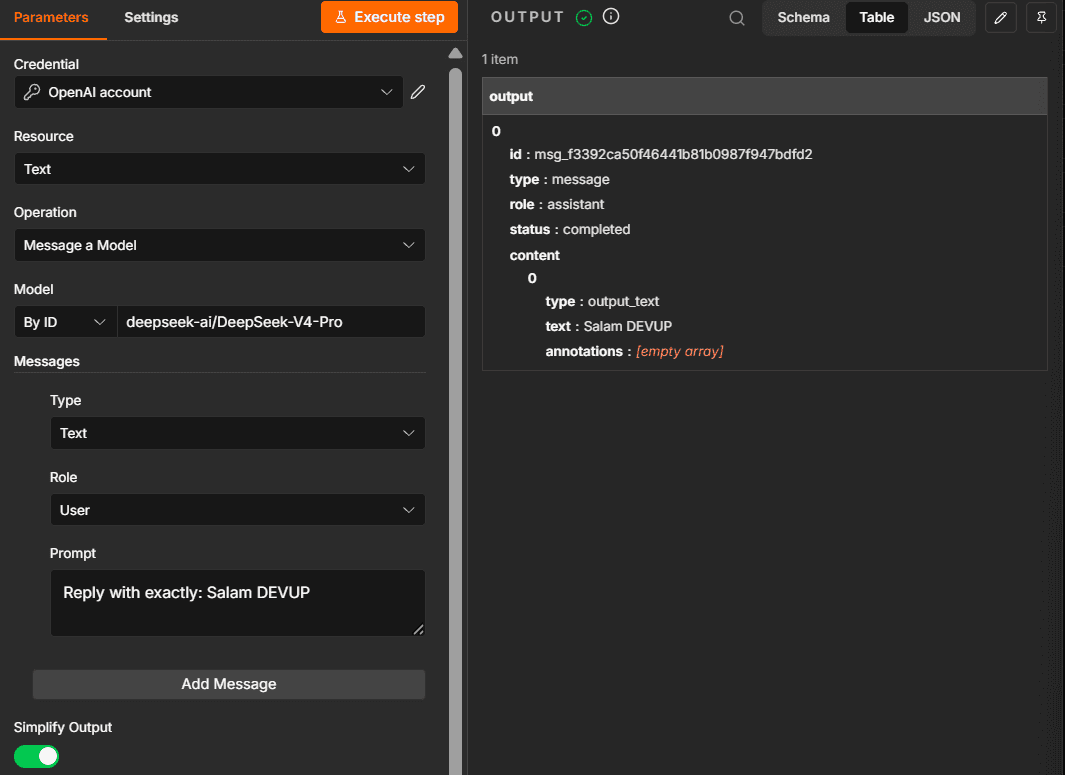
Task: Click the output success checkmark icon
Action: click(x=583, y=18)
